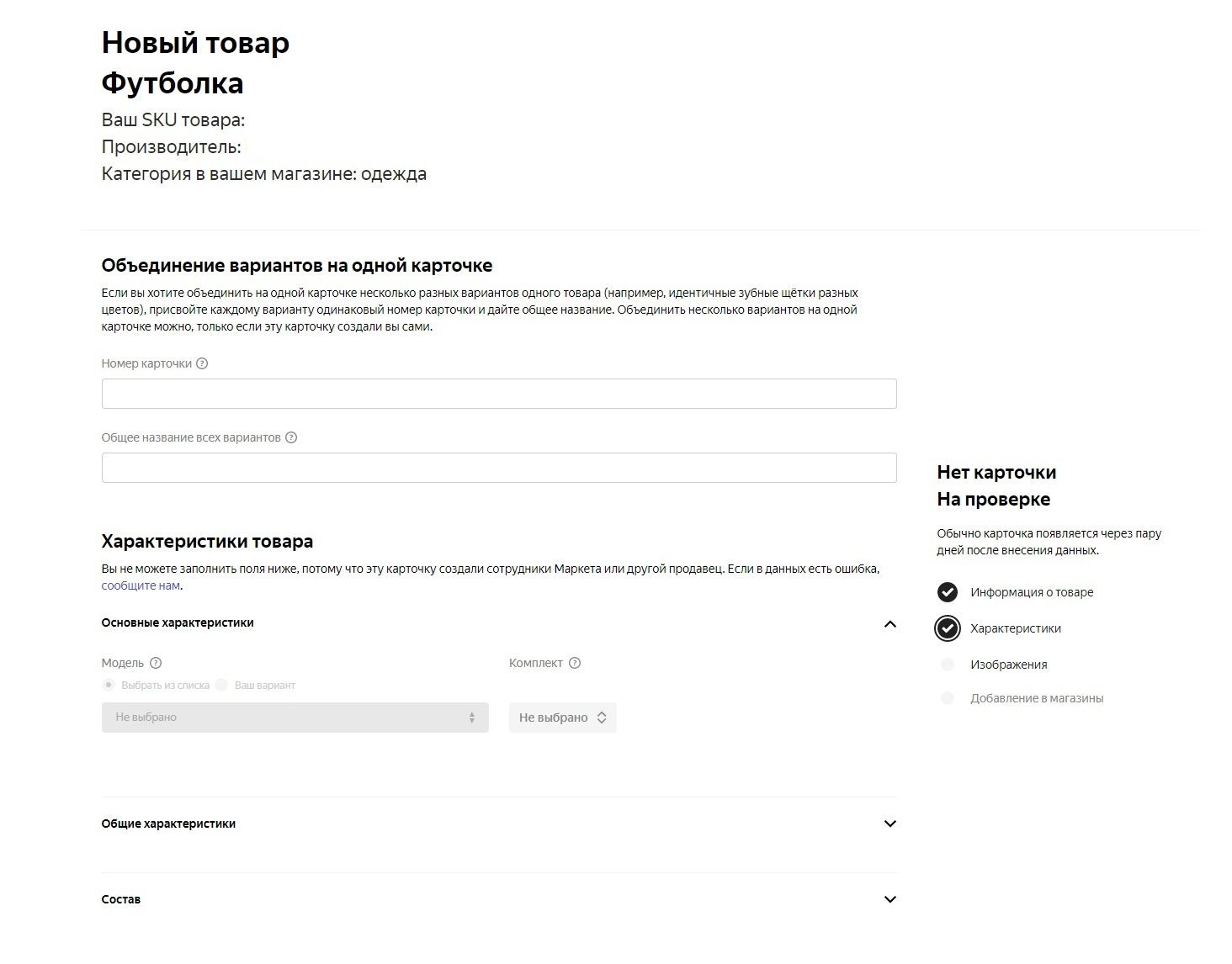Open the Комплект help tooltip icon
Screen dimensions: 1232x964
pyautogui.click(x=575, y=663)
